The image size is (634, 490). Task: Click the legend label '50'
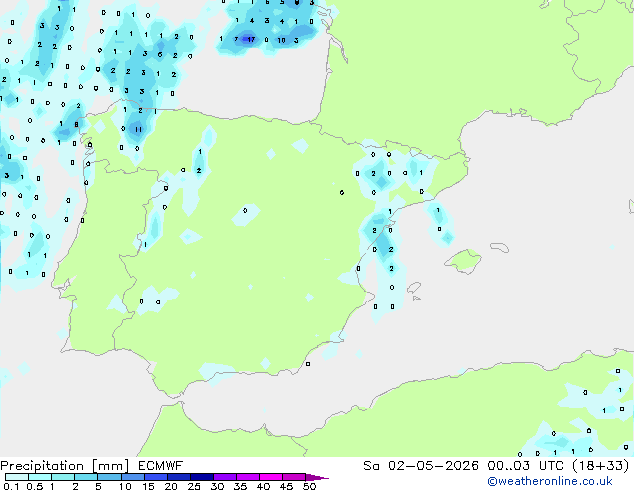(309, 486)
